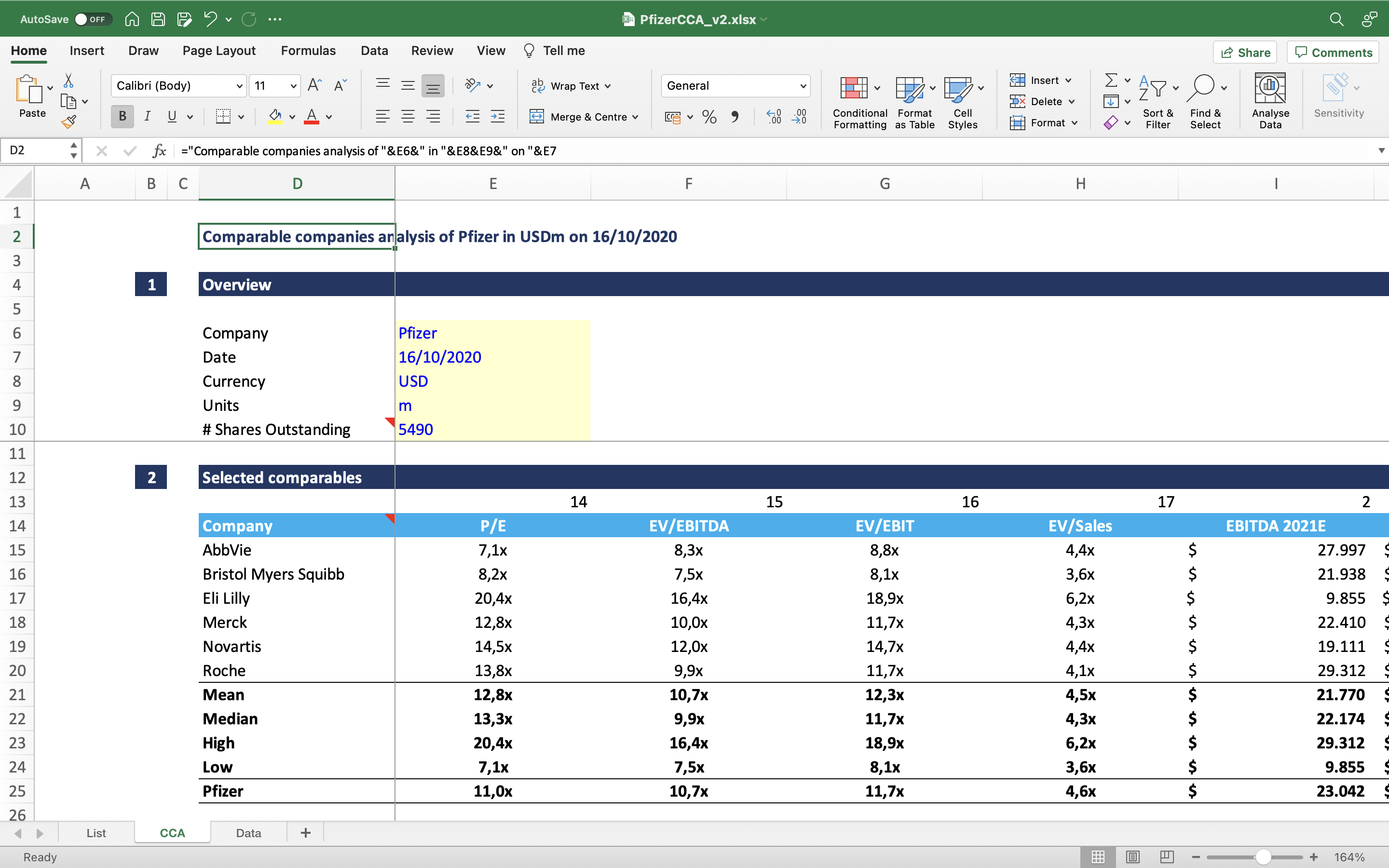The height and width of the screenshot is (868, 1389).
Task: Click the centre text horizontally icon
Action: (408, 117)
